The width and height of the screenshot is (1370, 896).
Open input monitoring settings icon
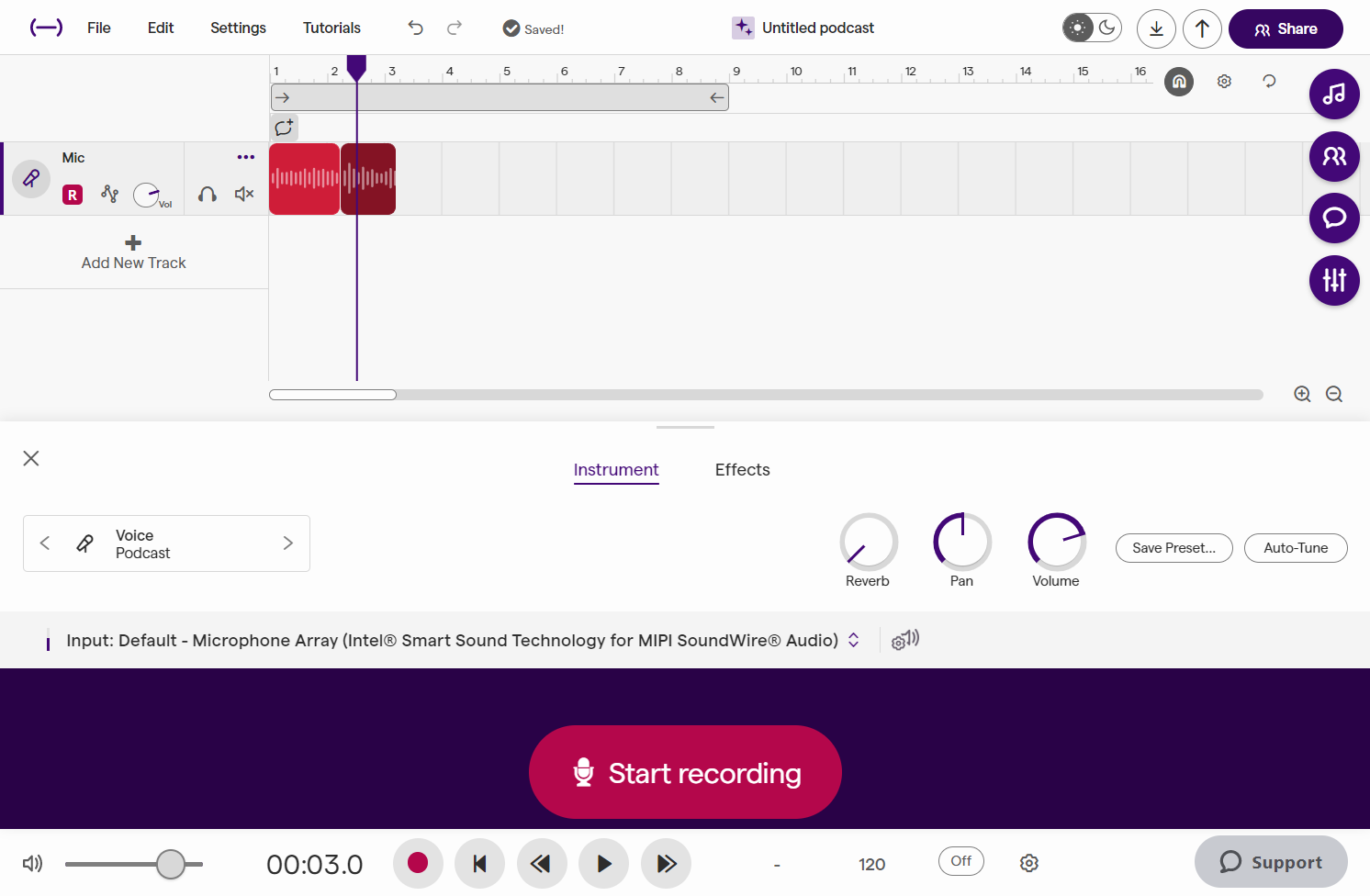905,640
